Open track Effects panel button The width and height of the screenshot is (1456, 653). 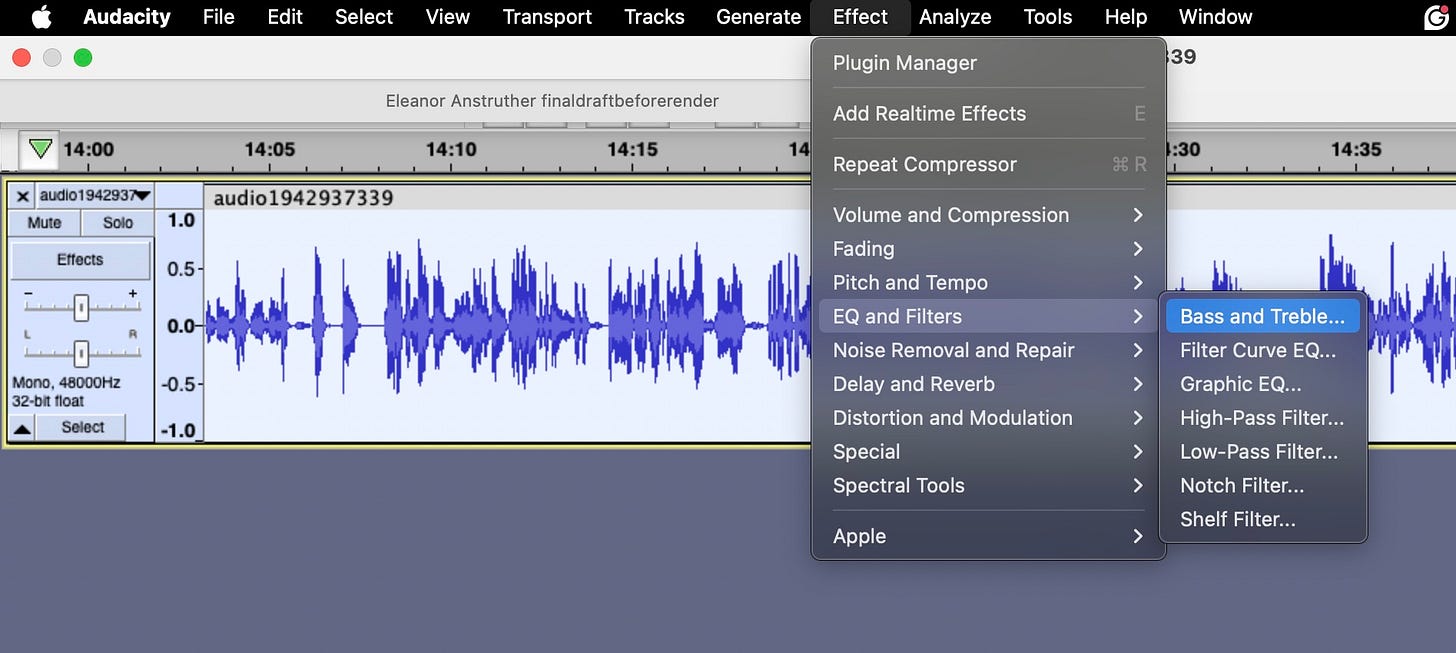pos(80,260)
